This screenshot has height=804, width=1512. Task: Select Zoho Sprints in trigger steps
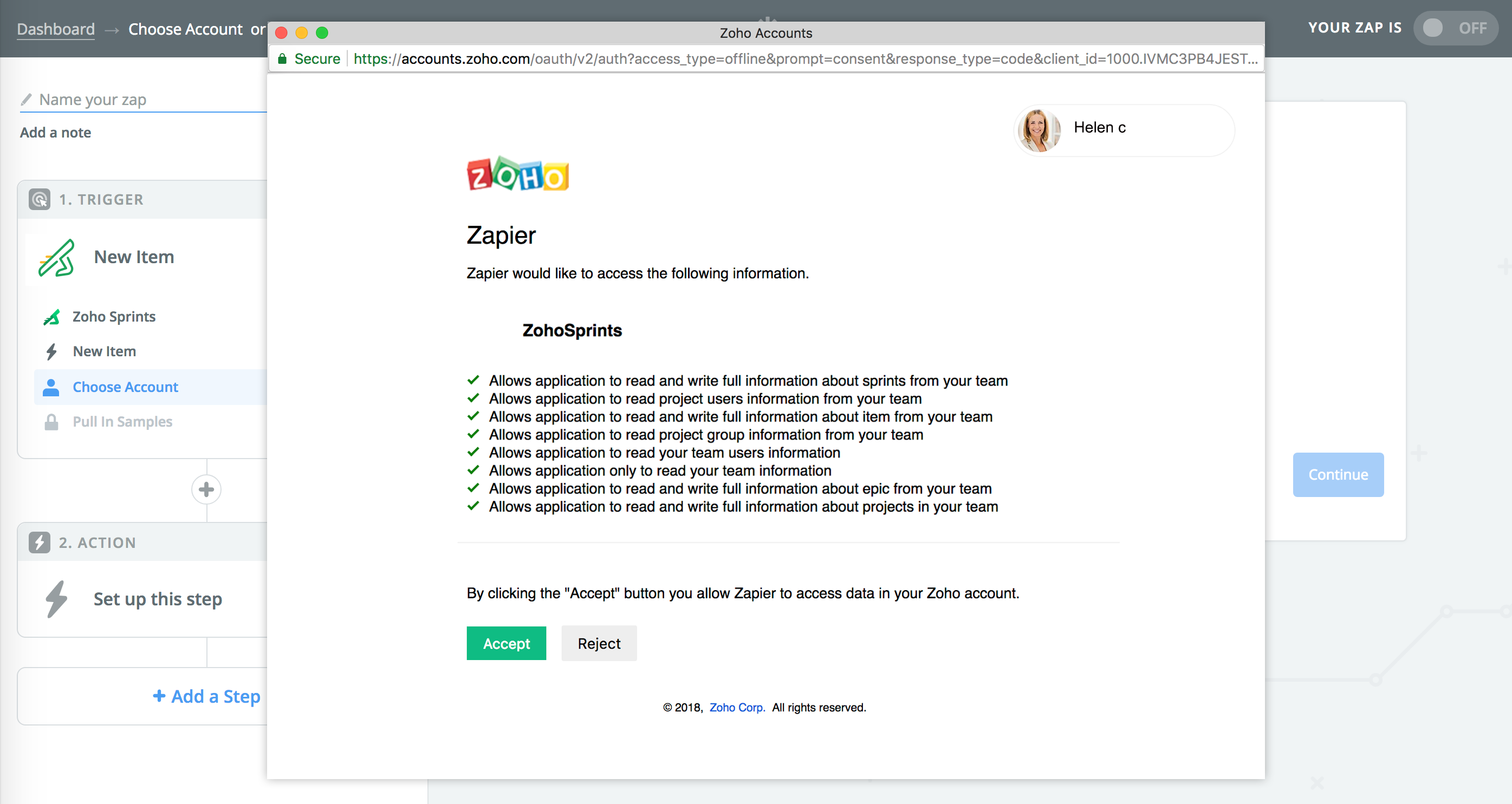114,317
